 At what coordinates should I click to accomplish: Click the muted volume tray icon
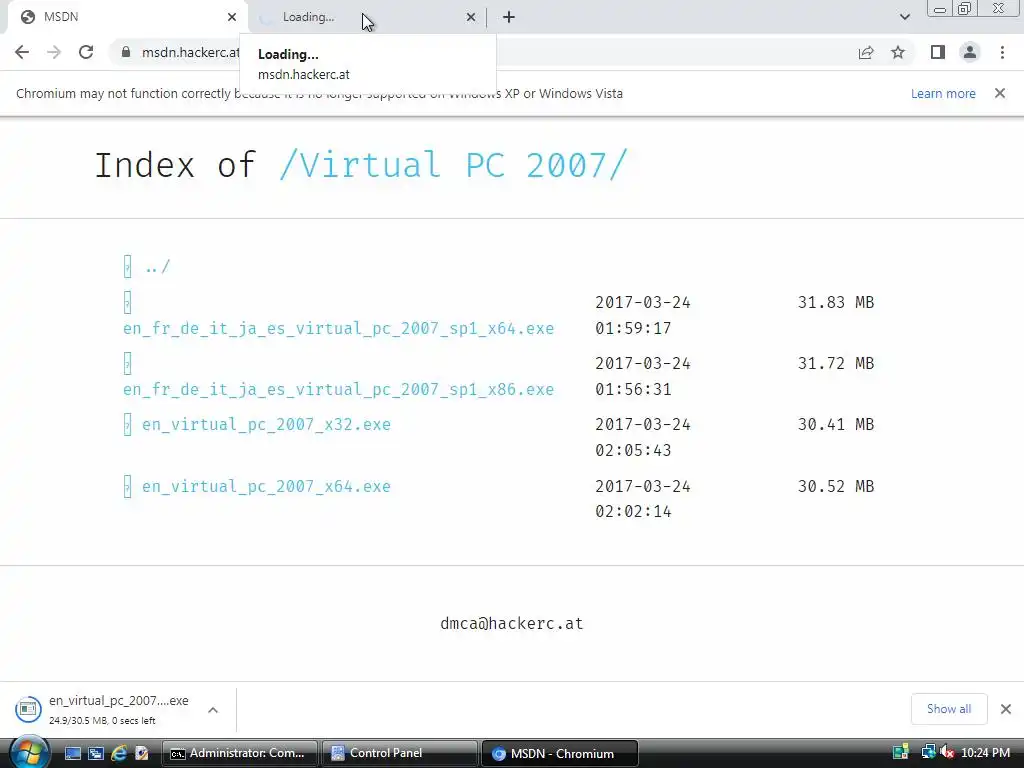click(x=948, y=753)
